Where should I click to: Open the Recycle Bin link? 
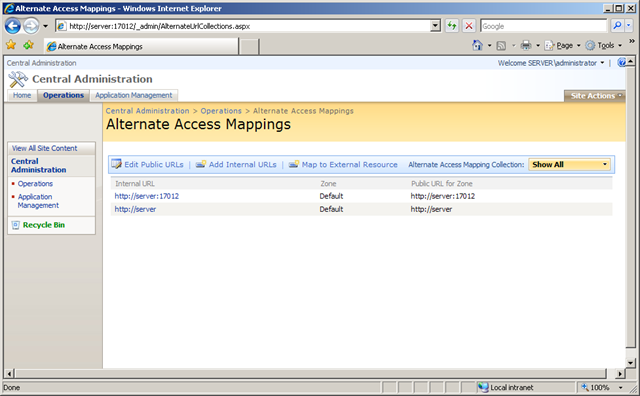44,225
